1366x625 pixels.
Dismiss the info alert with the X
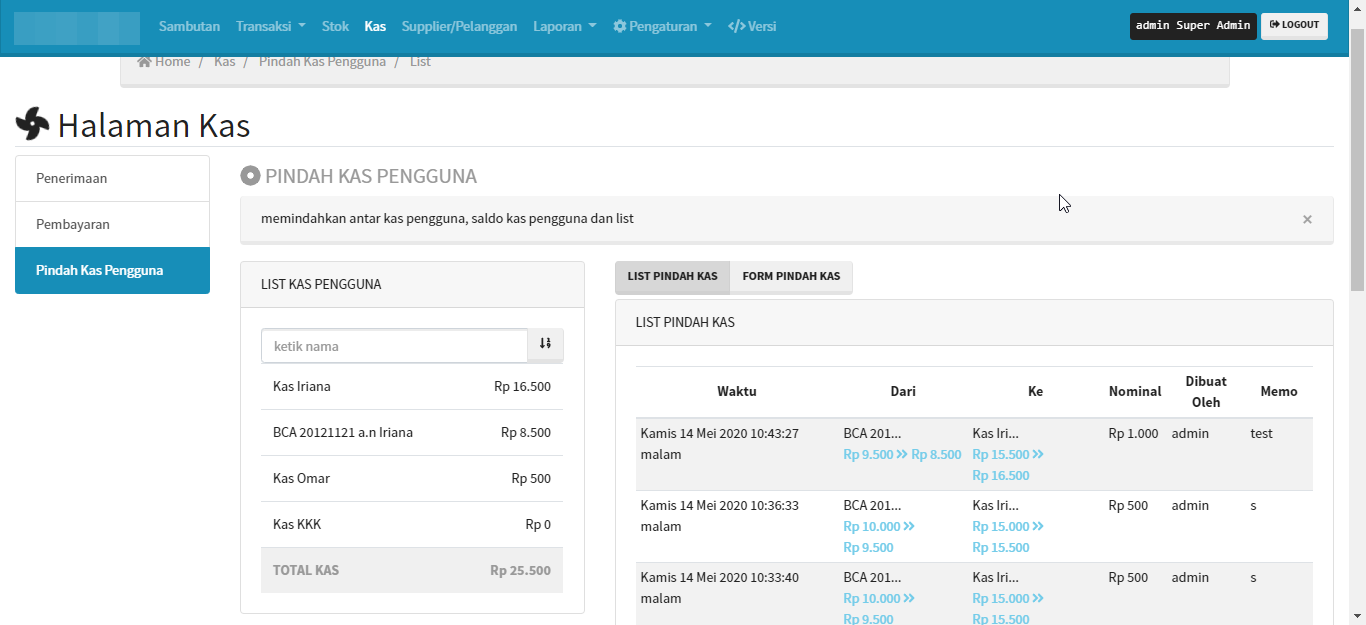pos(1306,219)
